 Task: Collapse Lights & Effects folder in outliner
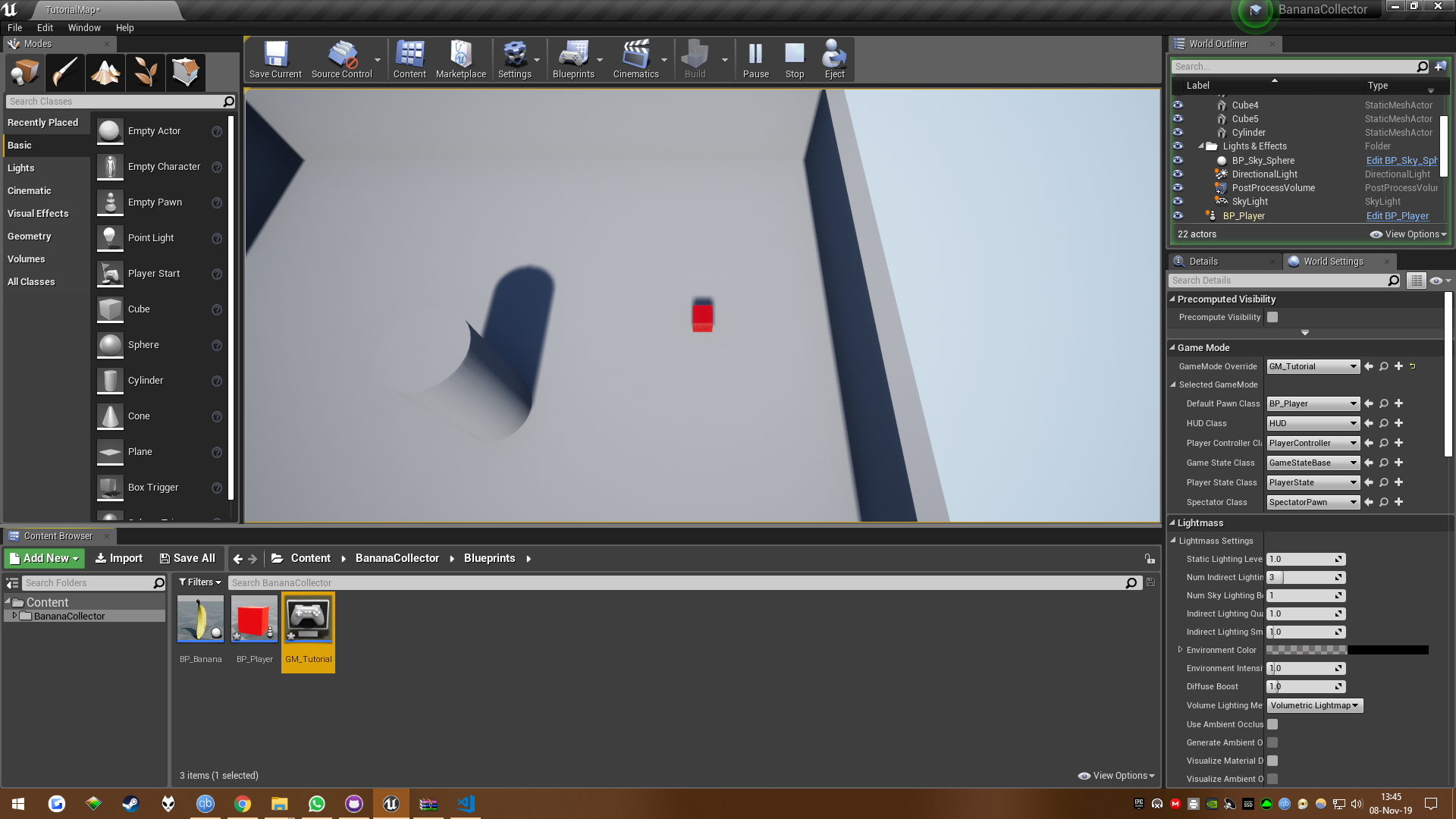pos(1201,146)
